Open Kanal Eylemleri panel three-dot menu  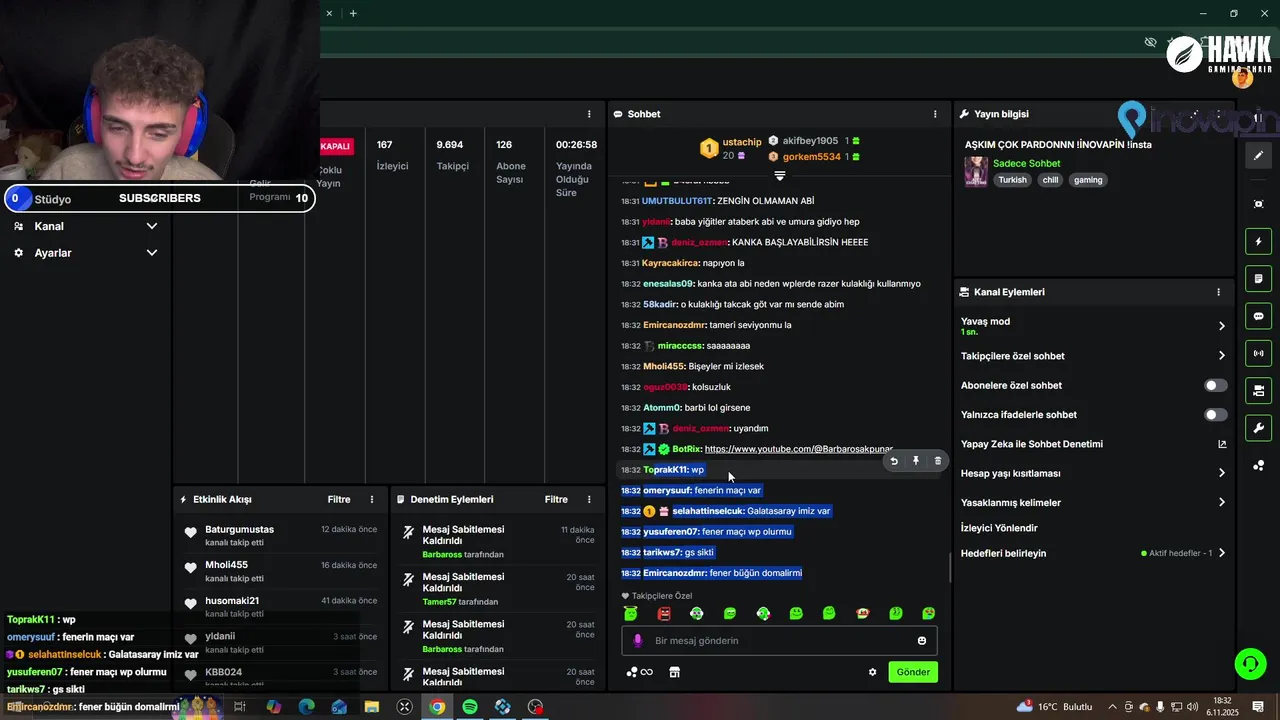[x=1218, y=292]
